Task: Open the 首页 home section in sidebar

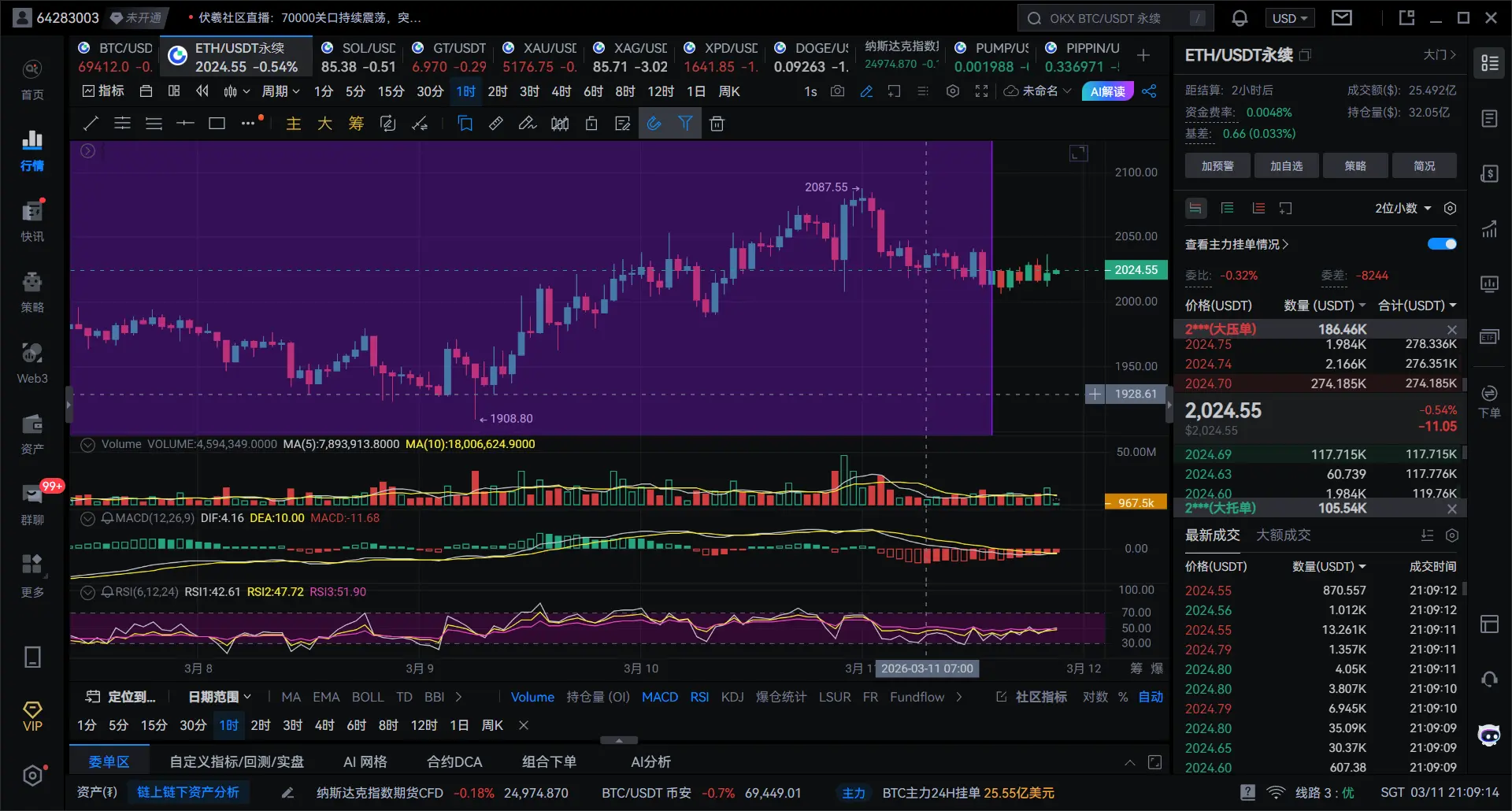Action: [32, 80]
